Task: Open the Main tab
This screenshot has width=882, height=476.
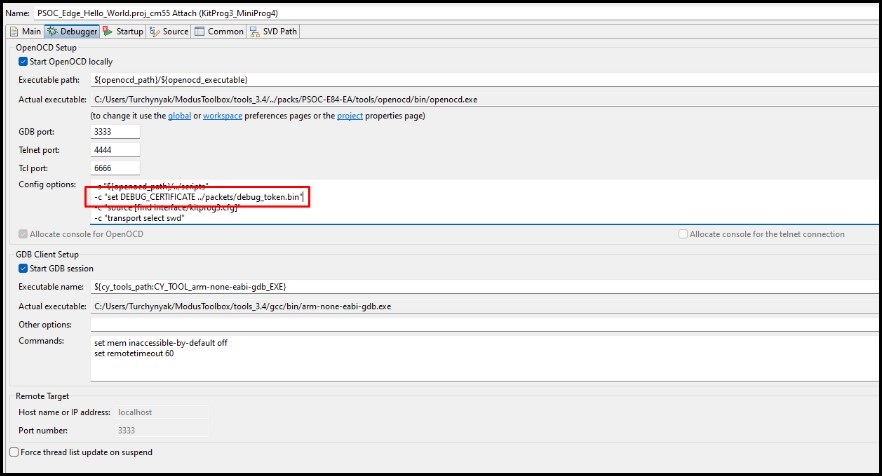Action: coord(27,31)
